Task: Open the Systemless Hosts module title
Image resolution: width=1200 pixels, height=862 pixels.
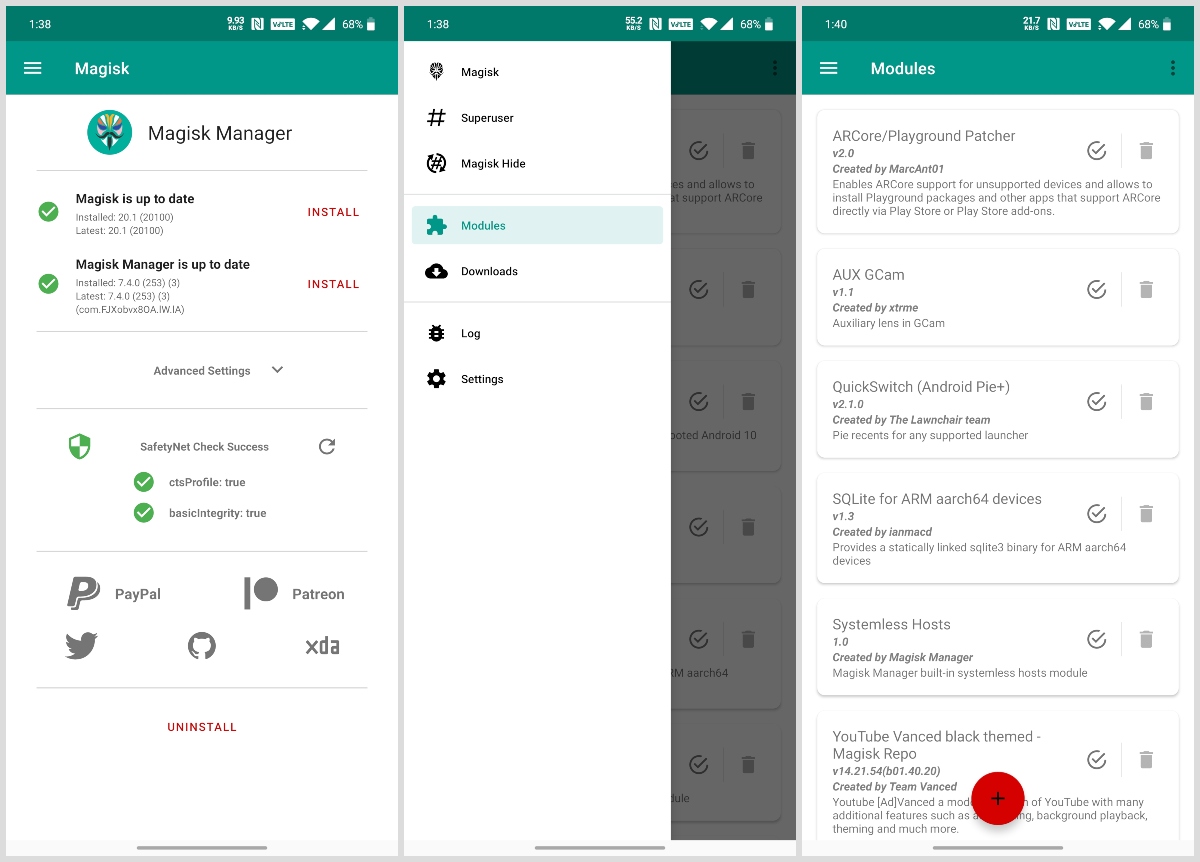Action: 891,624
